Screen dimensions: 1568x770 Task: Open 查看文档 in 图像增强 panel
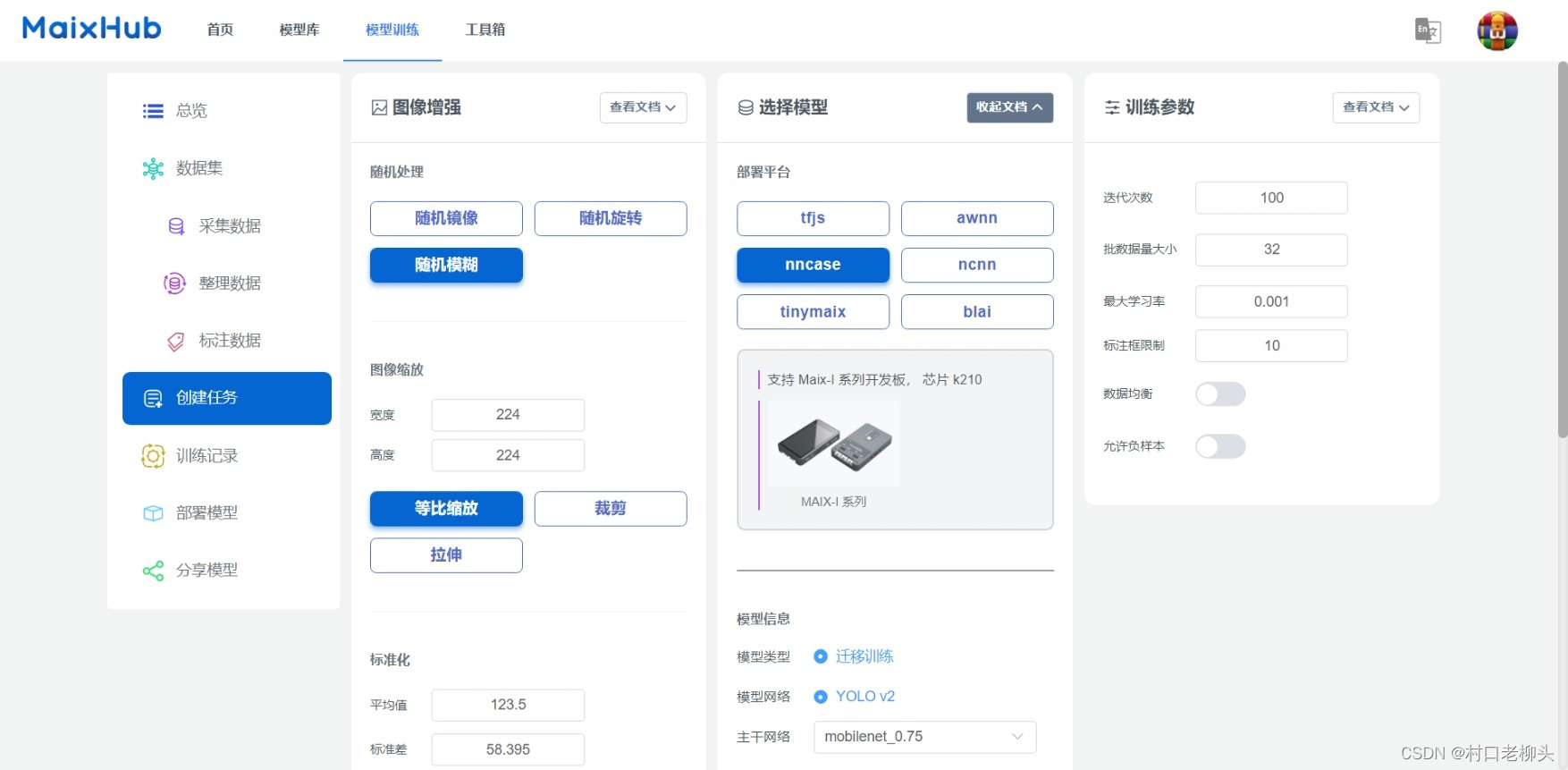click(x=643, y=107)
